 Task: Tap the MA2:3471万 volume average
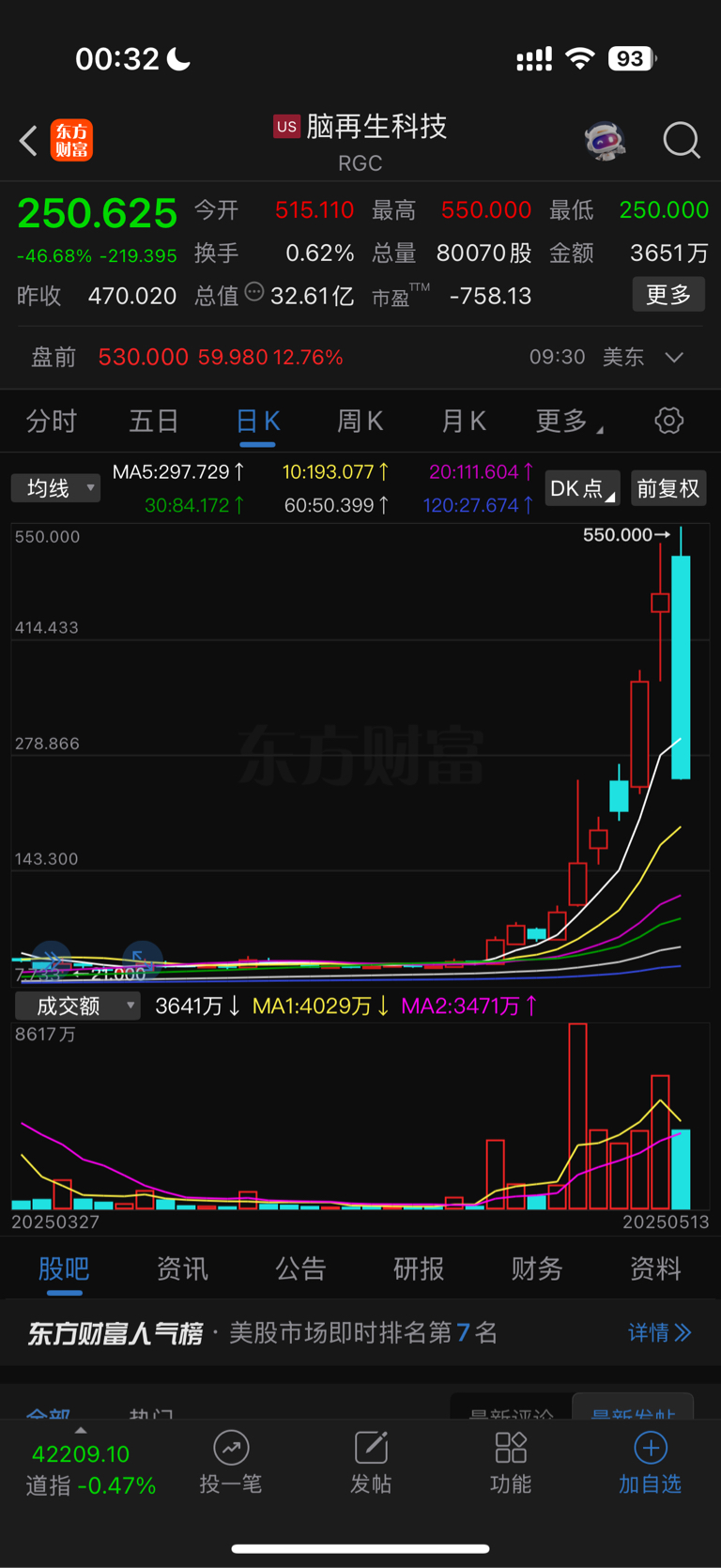pyautogui.click(x=469, y=1007)
